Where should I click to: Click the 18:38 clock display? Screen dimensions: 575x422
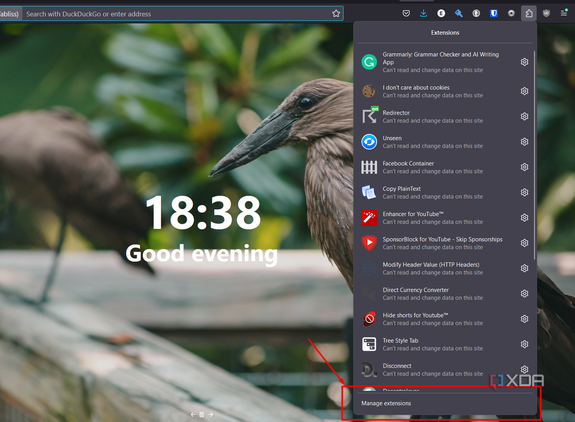203,213
